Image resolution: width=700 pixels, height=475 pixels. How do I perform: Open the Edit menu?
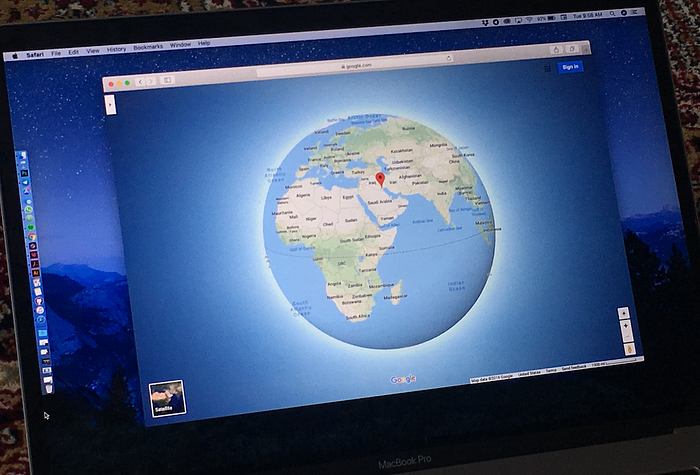tap(73, 52)
